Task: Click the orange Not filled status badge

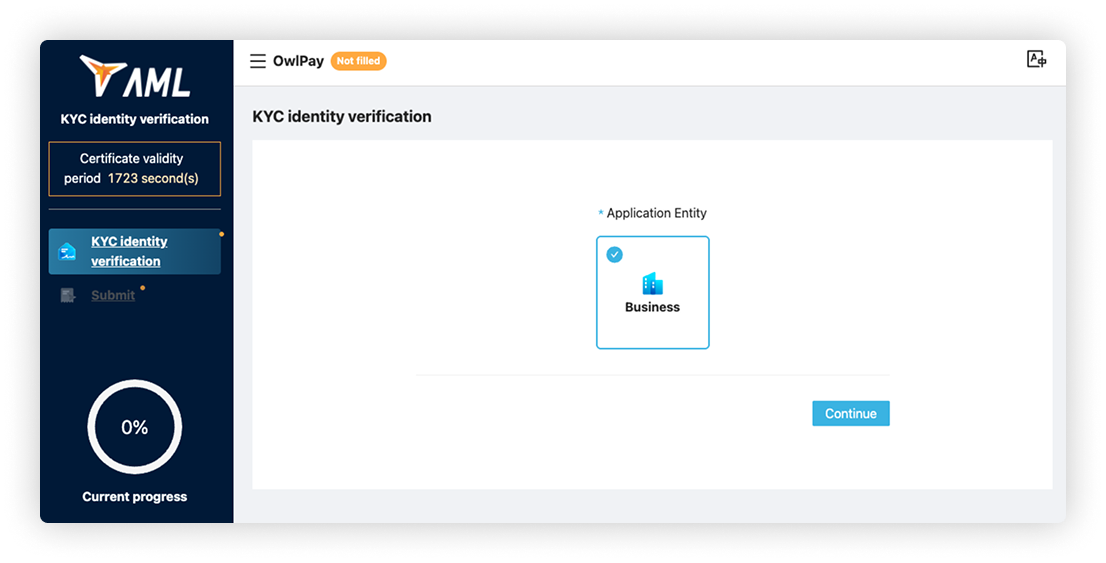Action: tap(358, 62)
